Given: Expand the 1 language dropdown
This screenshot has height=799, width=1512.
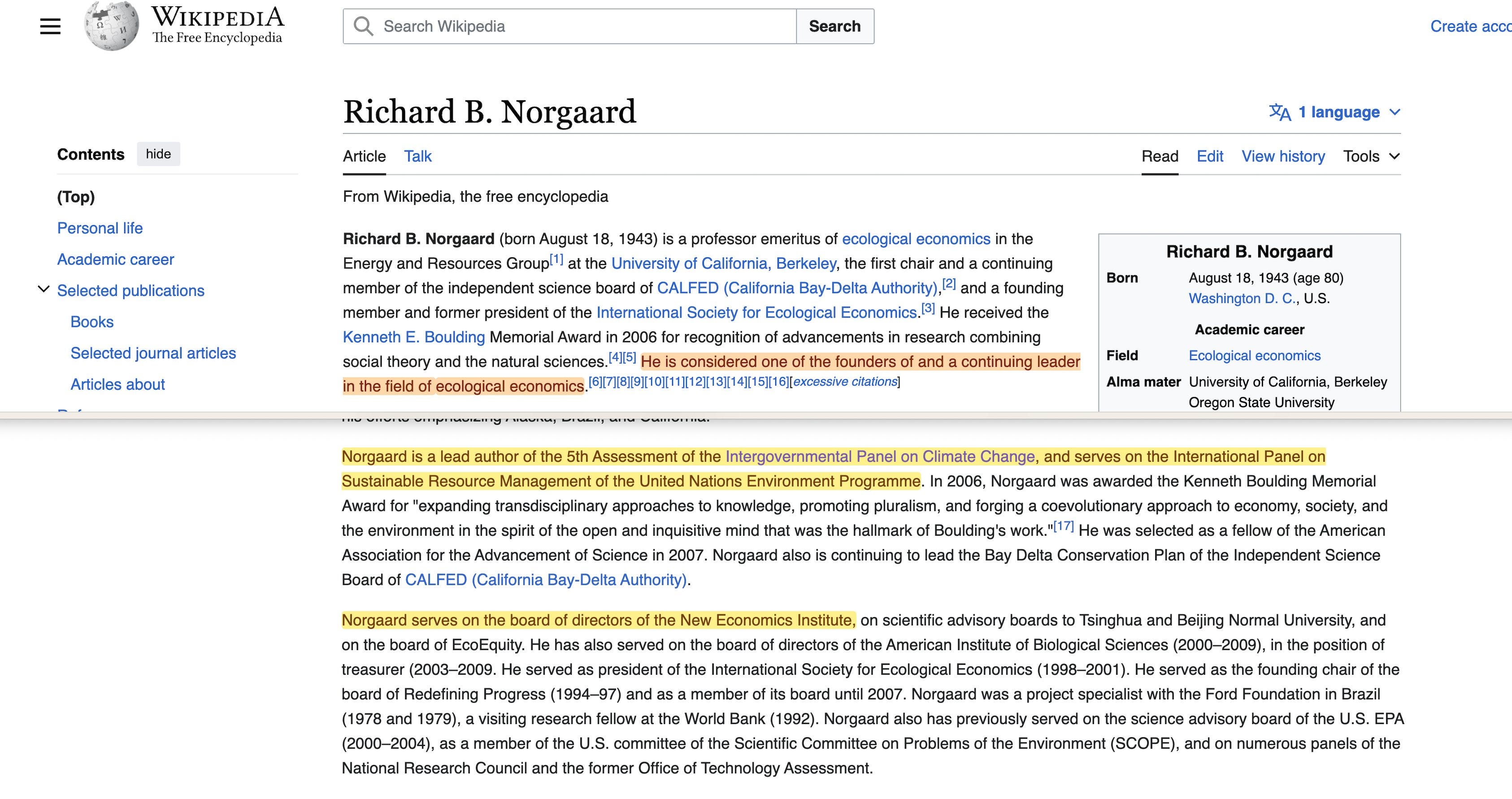Looking at the screenshot, I should [1335, 112].
